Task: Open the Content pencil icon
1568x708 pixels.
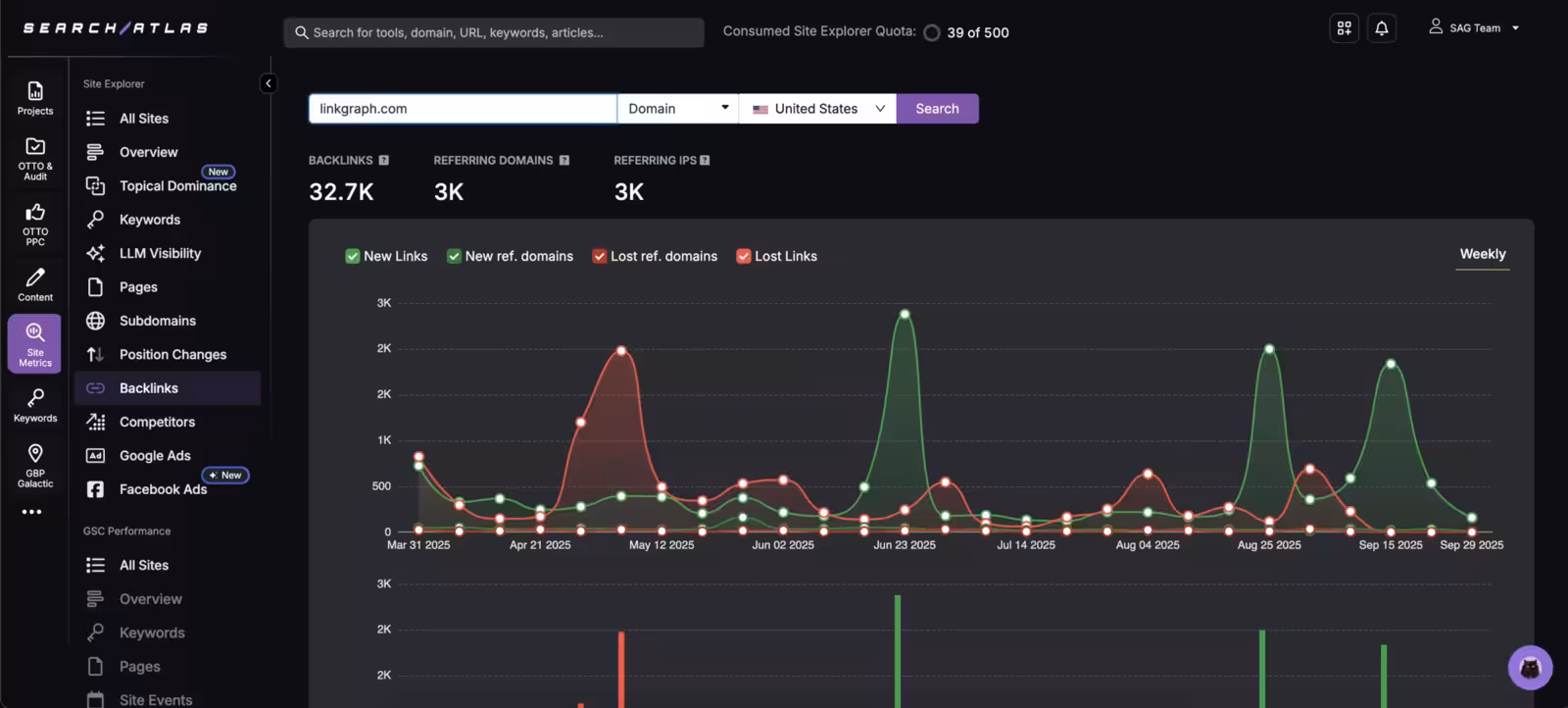Action: coord(35,284)
